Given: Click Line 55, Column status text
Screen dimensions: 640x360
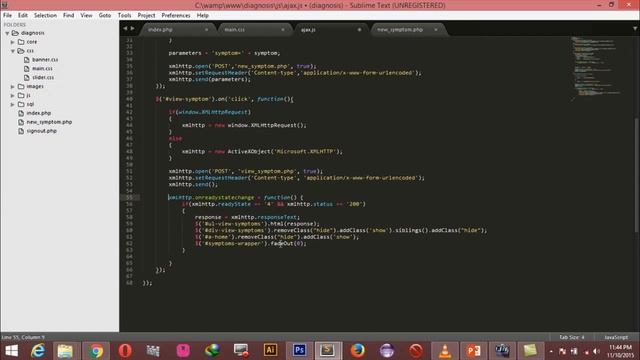Looking at the screenshot, I should pos(23,337).
